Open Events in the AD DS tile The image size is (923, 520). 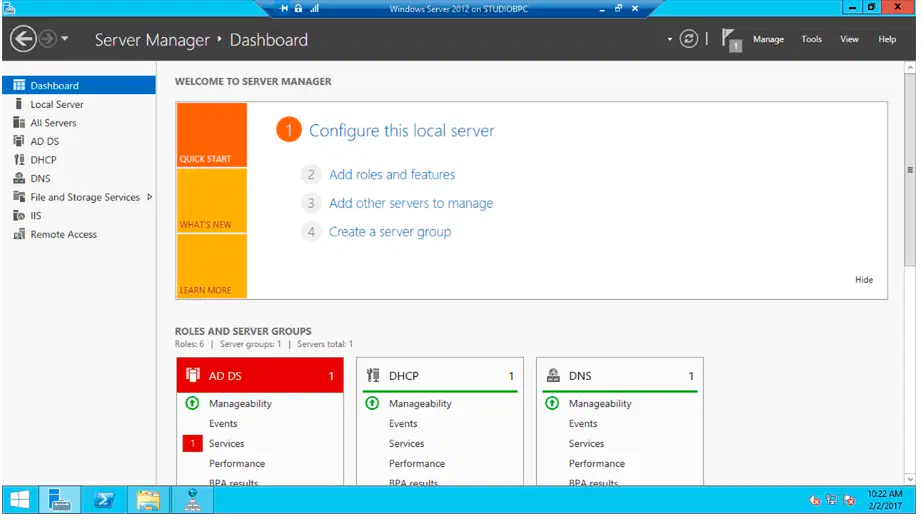tap(223, 423)
